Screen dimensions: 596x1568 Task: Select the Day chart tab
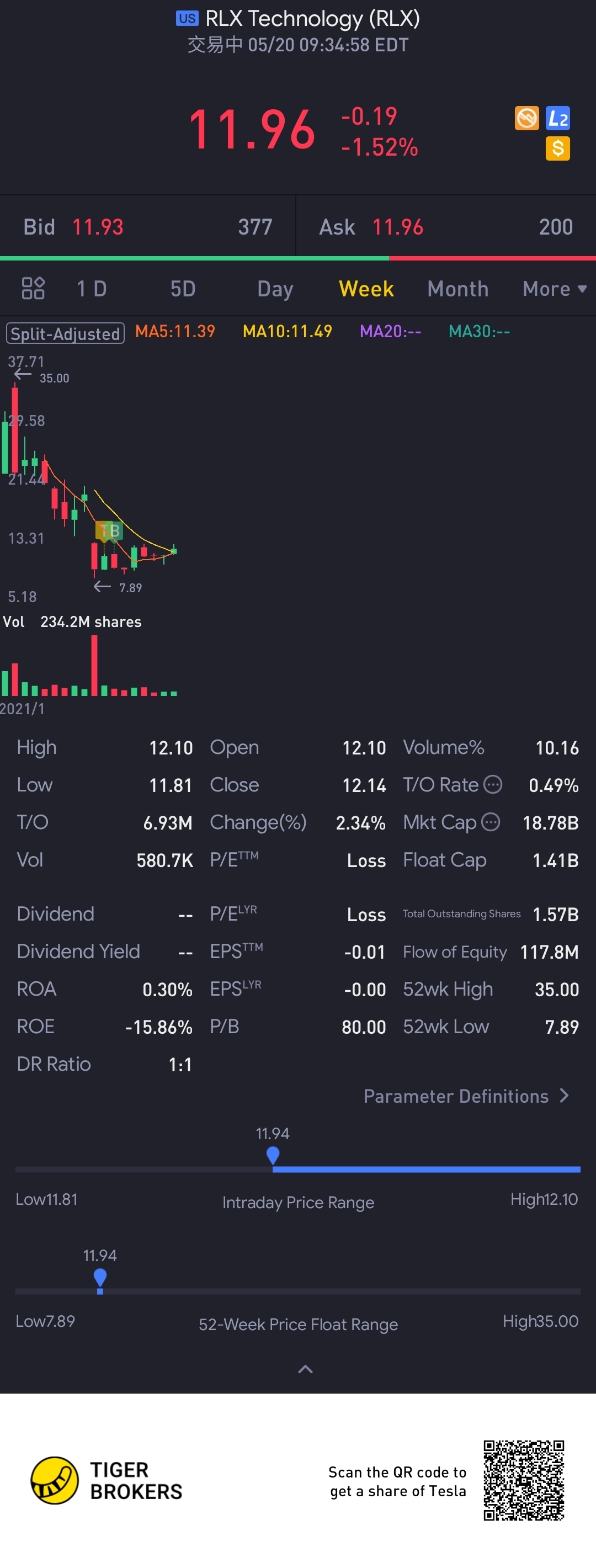click(275, 289)
